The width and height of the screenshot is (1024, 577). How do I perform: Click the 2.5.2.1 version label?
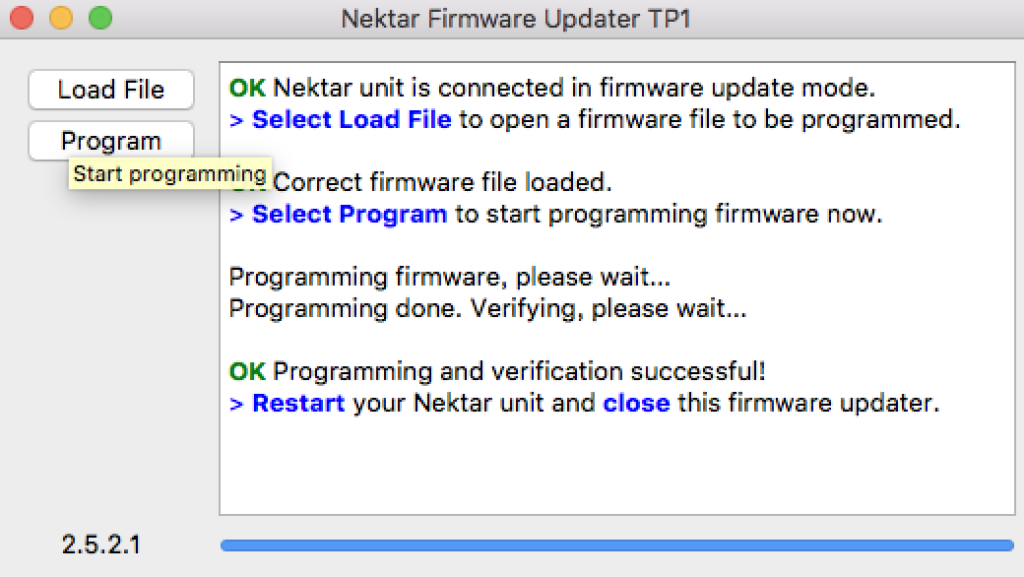pyautogui.click(x=101, y=545)
